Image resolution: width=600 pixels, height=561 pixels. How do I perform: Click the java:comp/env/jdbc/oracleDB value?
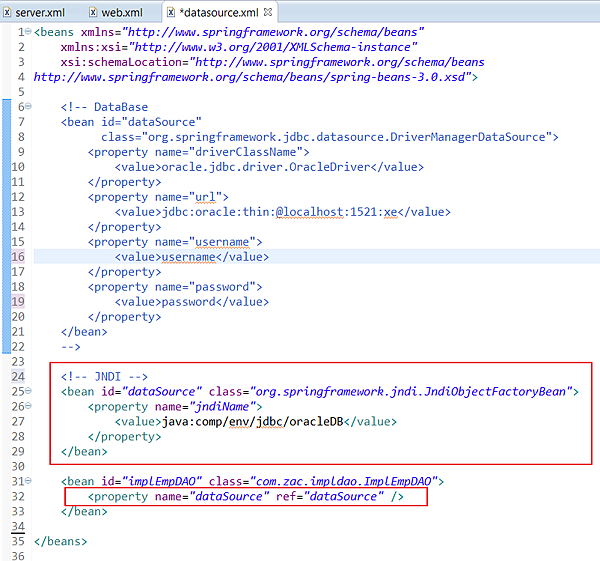pyautogui.click(x=252, y=422)
